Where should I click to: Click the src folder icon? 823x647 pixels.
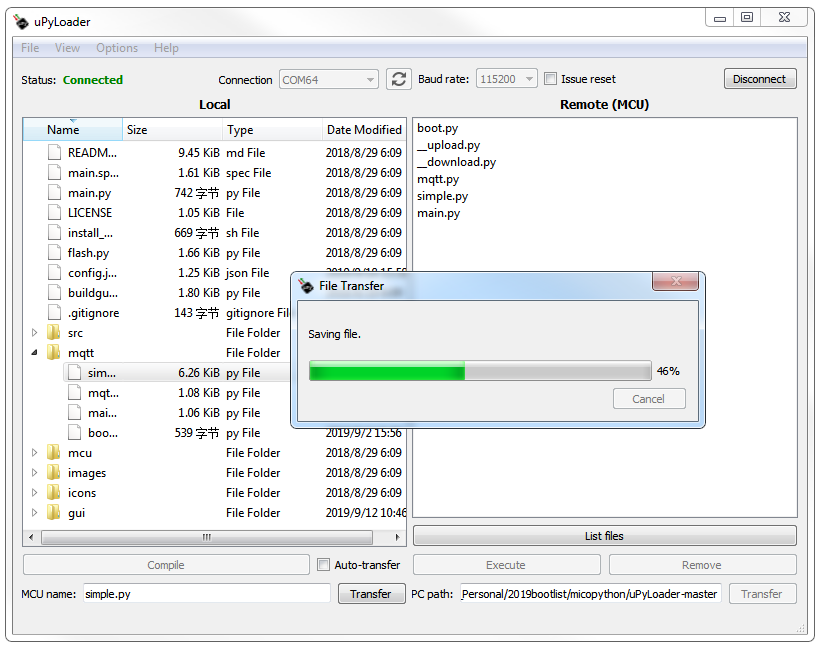54,332
